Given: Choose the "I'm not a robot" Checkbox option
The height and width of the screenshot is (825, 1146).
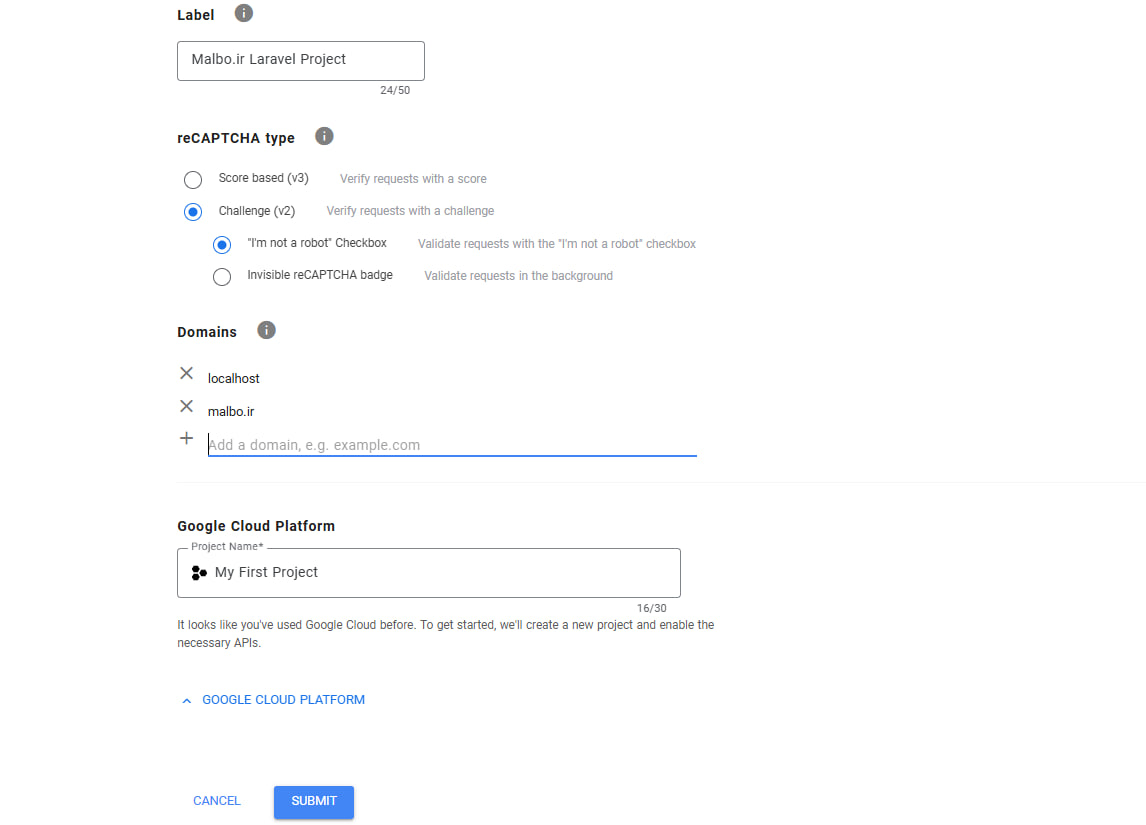Looking at the screenshot, I should pos(222,245).
